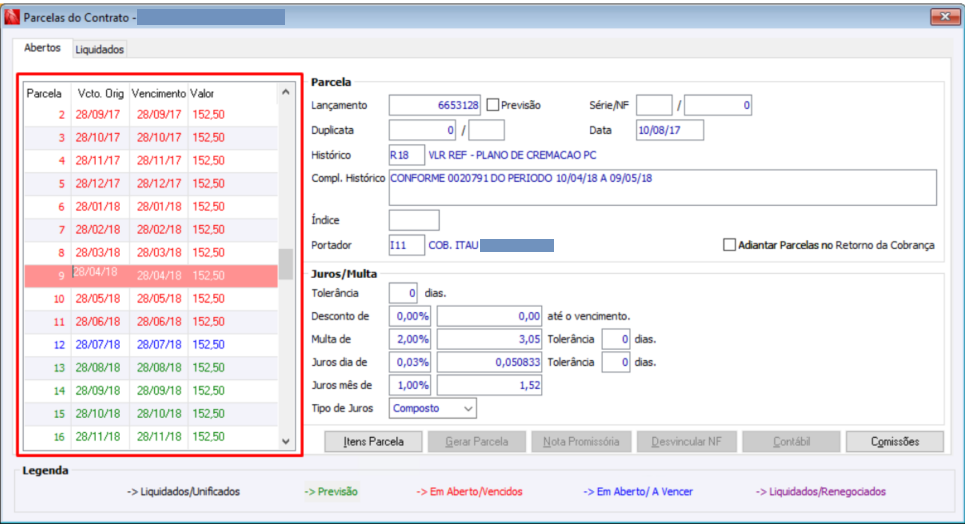Click the Histórico code field R18

point(406,155)
